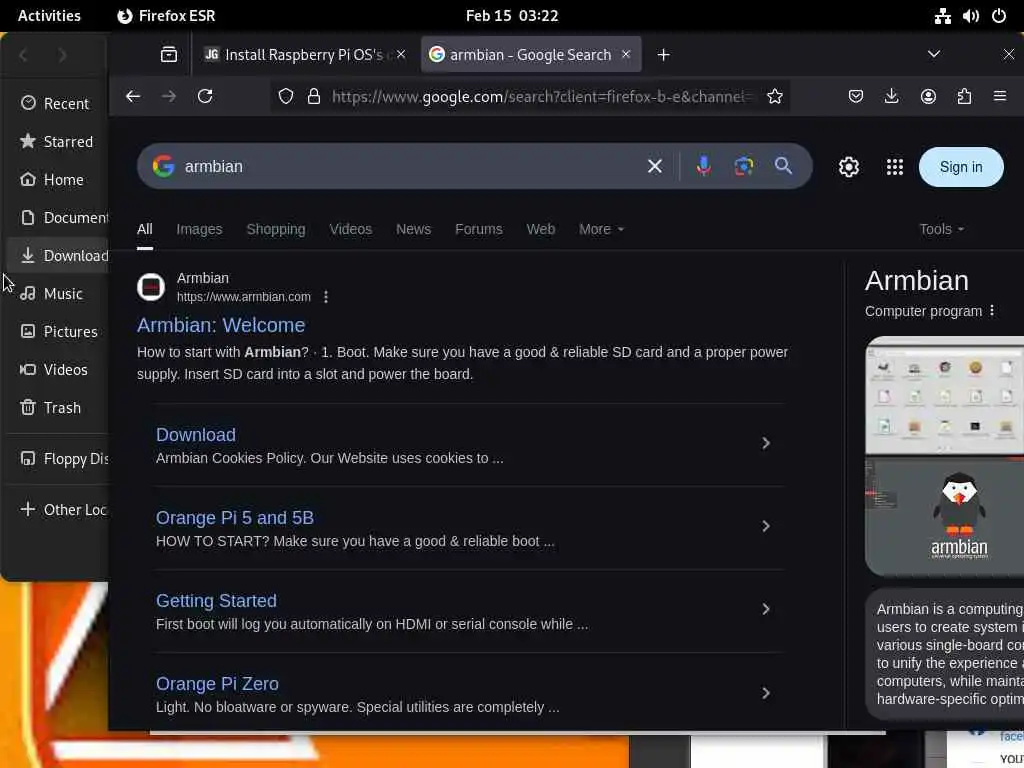Open options for Armbian result

click(326, 297)
